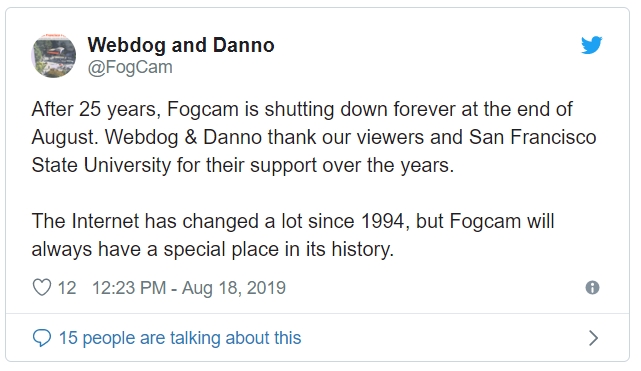The width and height of the screenshot is (641, 371).
Task: Open the FogCam profile avatar
Action: tap(54, 56)
